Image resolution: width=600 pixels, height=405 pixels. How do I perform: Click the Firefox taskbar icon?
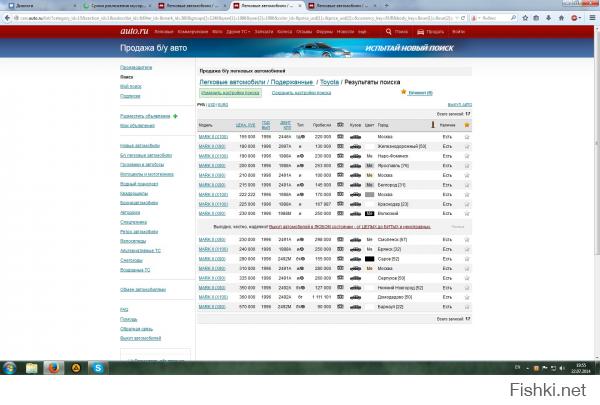[54, 368]
